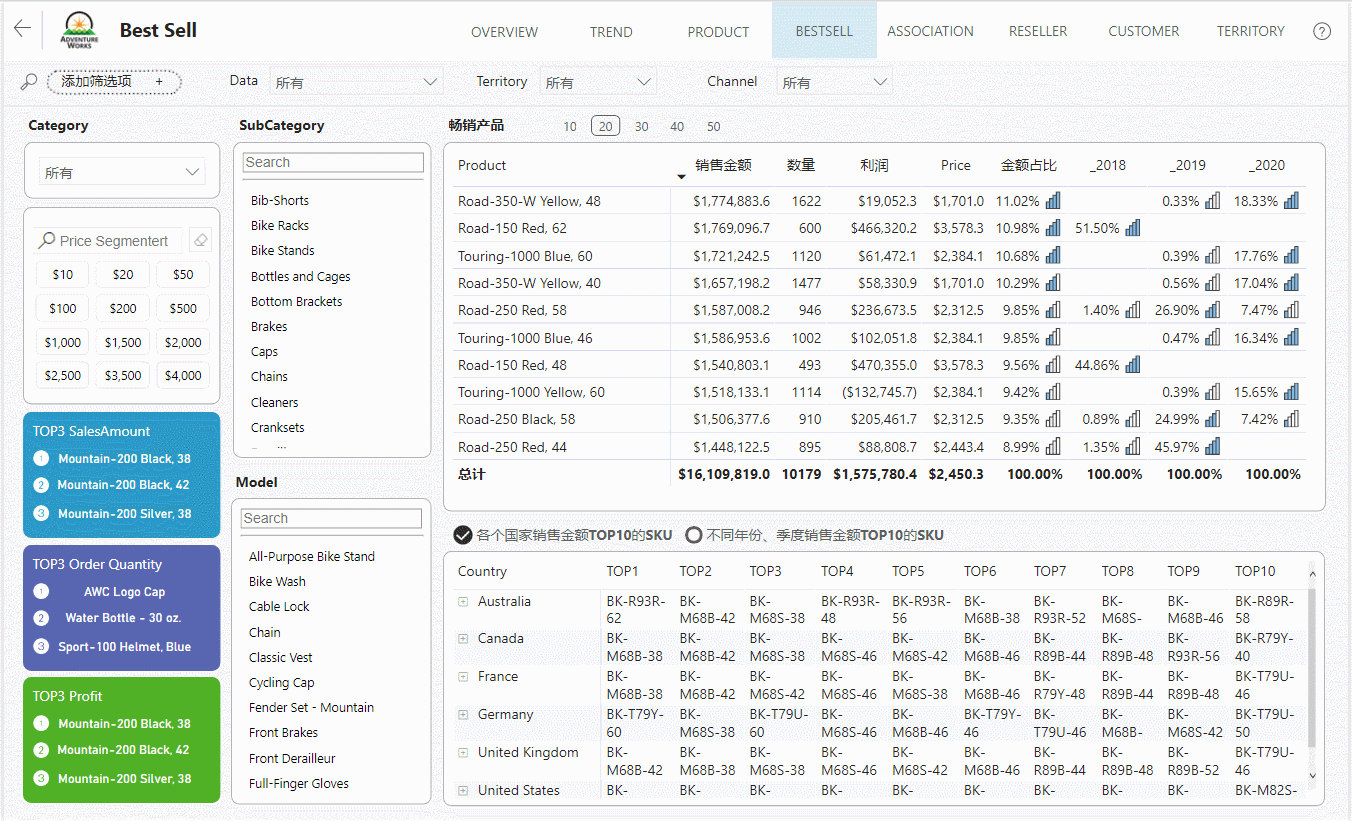Open the help question mark icon
Image resolution: width=1352 pixels, height=821 pixels.
coord(1321,31)
